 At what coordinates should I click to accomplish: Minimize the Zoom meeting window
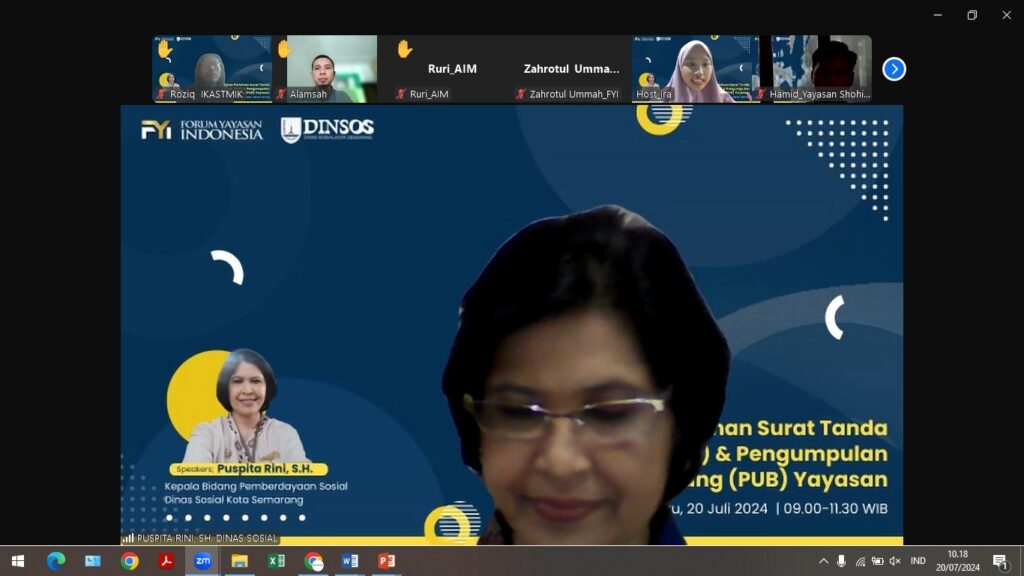click(937, 15)
